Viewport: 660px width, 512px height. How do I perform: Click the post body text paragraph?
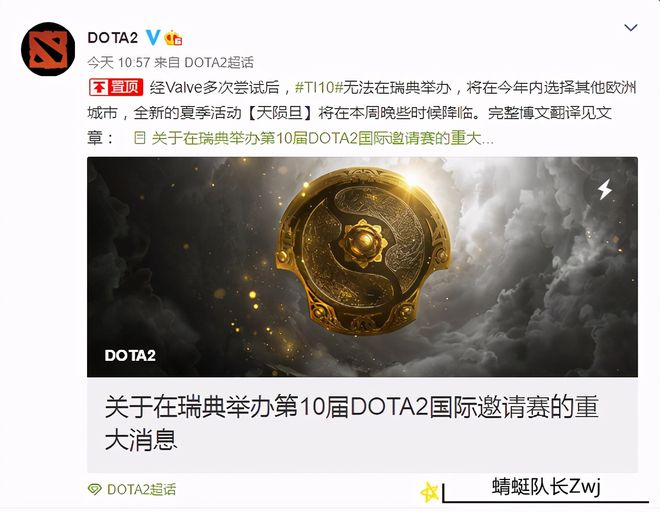point(362,113)
